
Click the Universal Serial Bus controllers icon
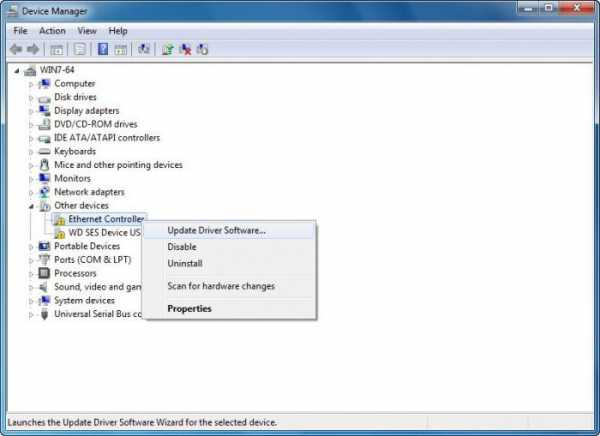[x=44, y=314]
